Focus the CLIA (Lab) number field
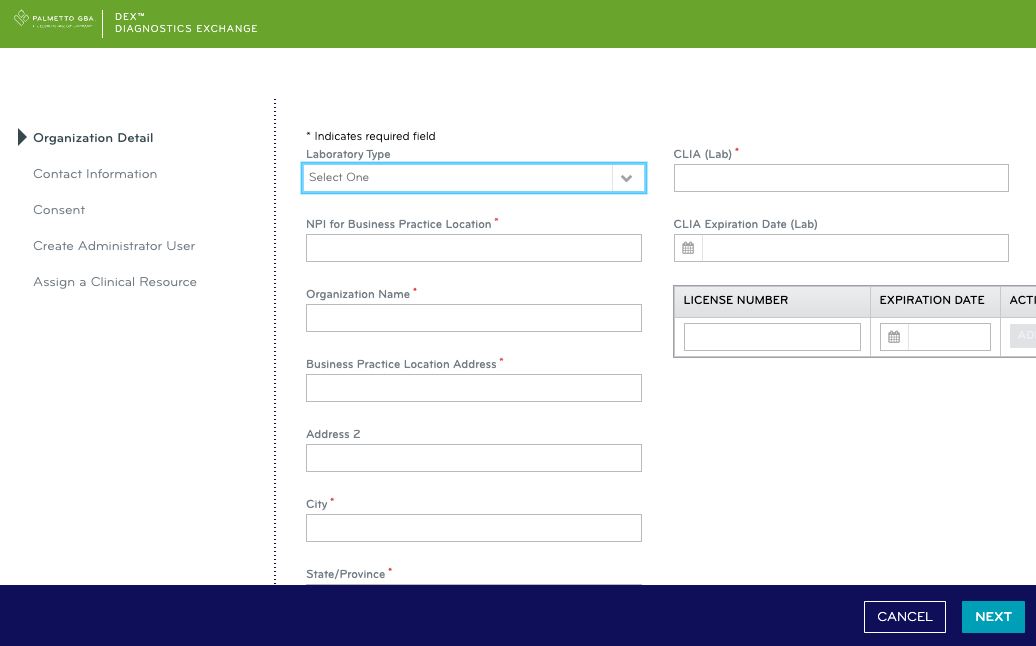 click(841, 178)
